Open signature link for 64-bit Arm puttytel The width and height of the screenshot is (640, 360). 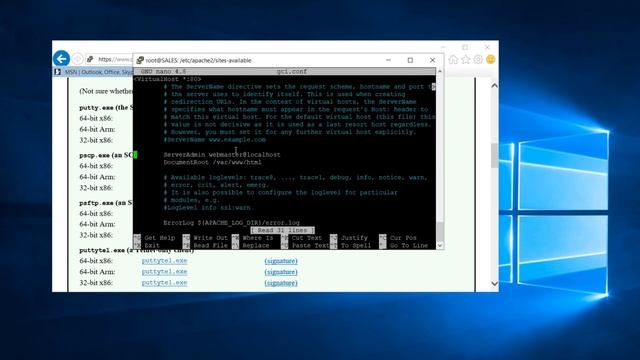tap(281, 272)
